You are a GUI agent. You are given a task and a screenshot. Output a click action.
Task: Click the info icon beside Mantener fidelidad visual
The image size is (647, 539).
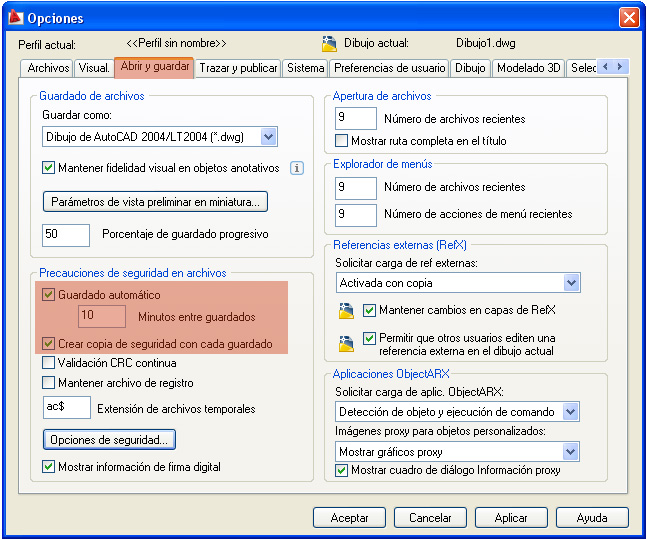(x=297, y=168)
